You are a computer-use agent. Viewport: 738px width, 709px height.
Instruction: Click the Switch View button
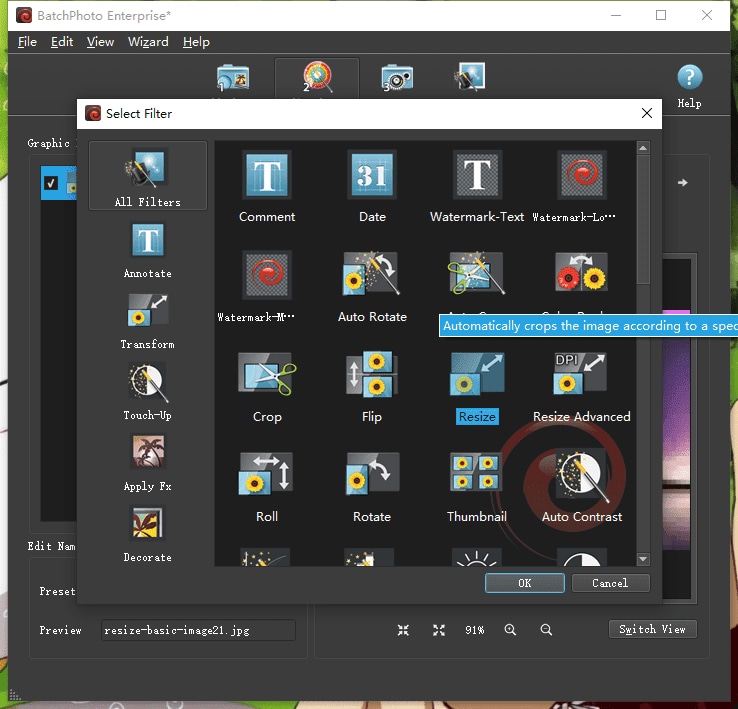tap(652, 629)
